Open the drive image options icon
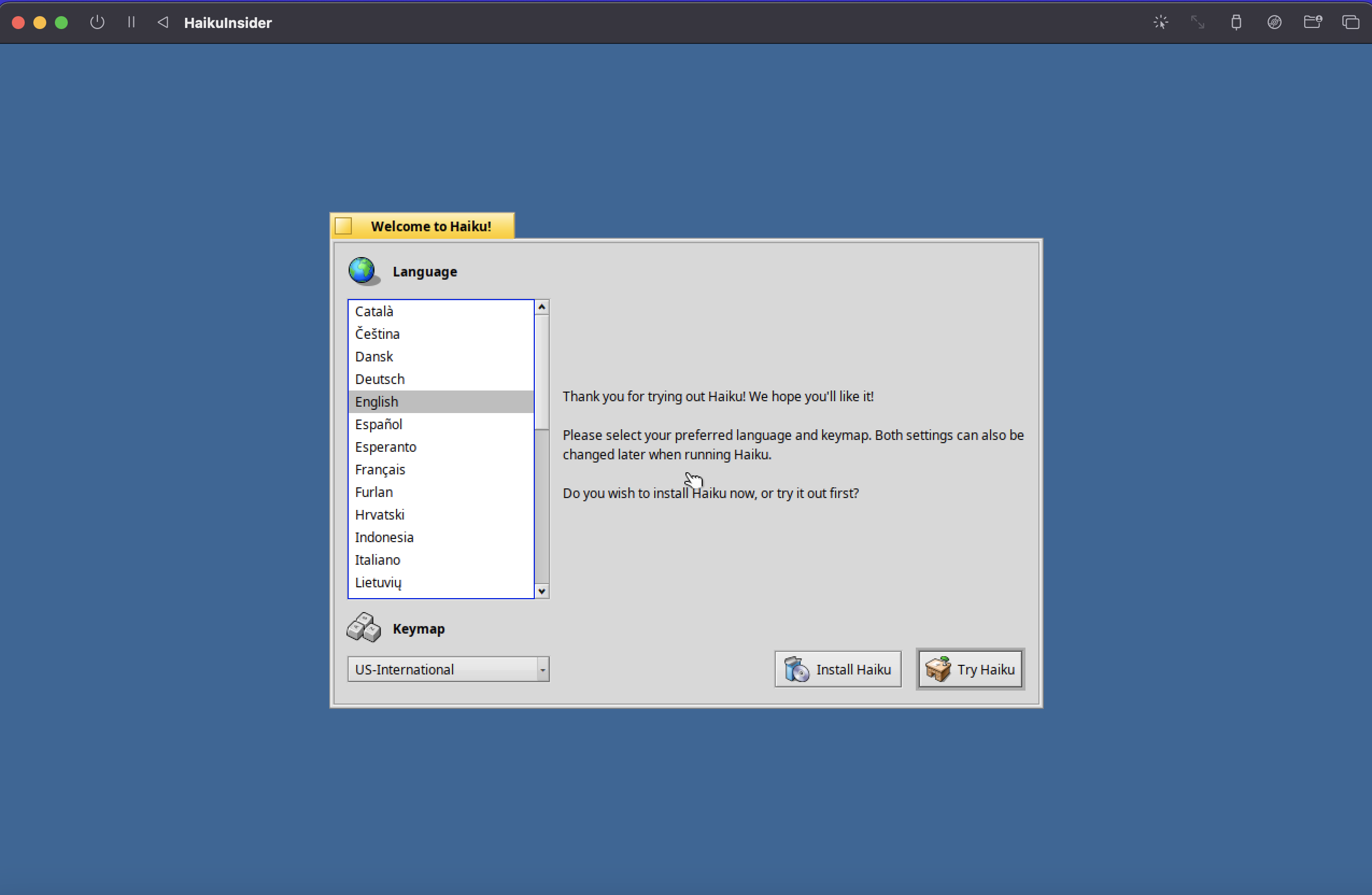 1274,23
